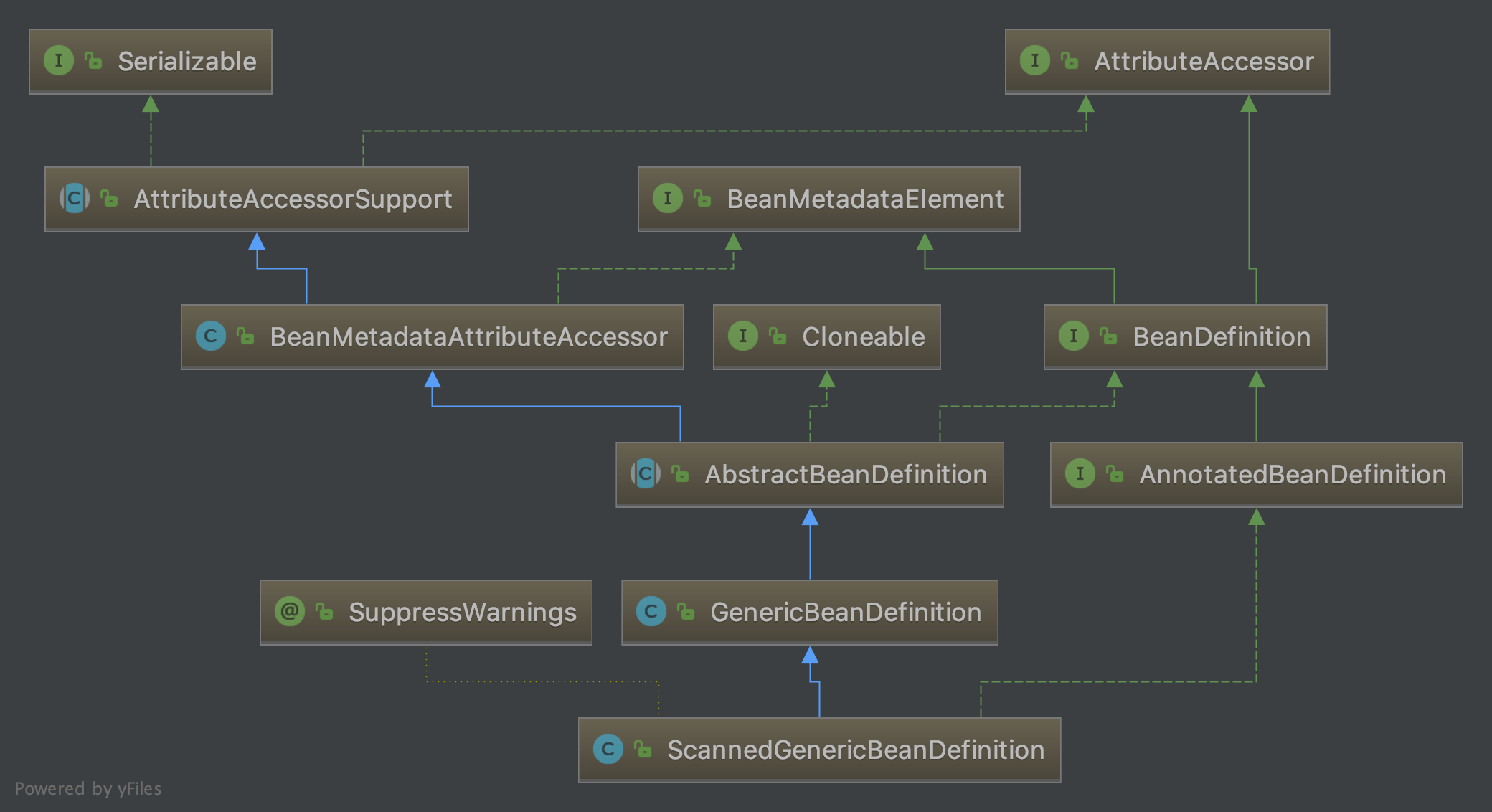
Task: Click annotation icon on SuppressWarnings node
Action: pos(290,611)
